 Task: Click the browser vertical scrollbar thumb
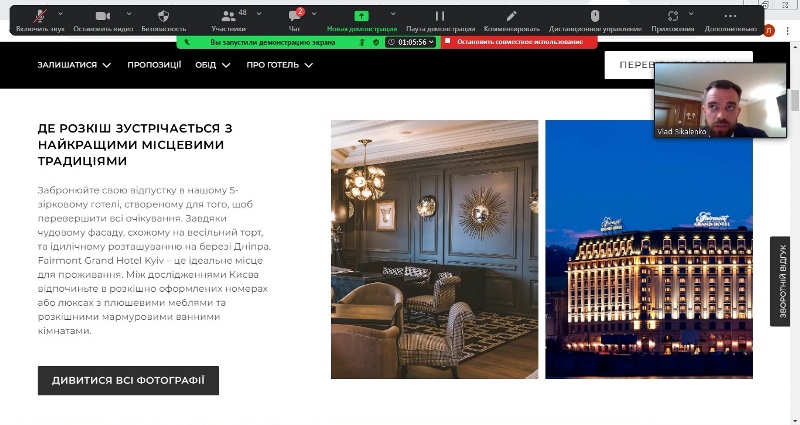click(x=794, y=101)
